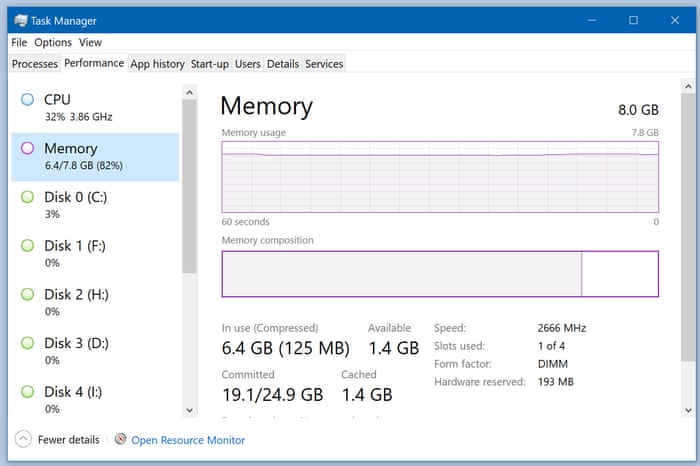Open the File menu

[x=19, y=43]
